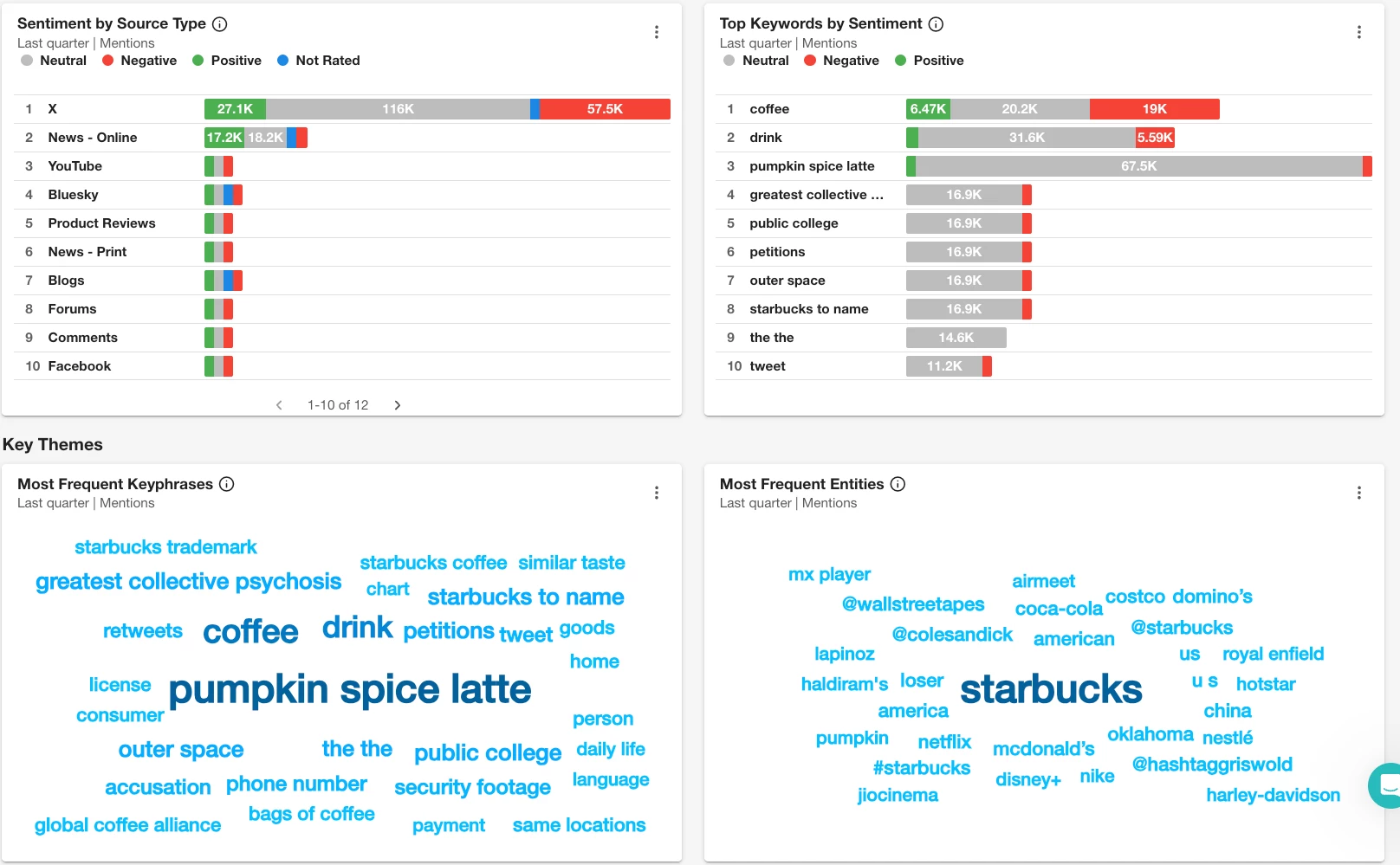Image resolution: width=1400 pixels, height=865 pixels.
Task: Select neutral 116K bar segment for X
Action: pyautogui.click(x=398, y=109)
